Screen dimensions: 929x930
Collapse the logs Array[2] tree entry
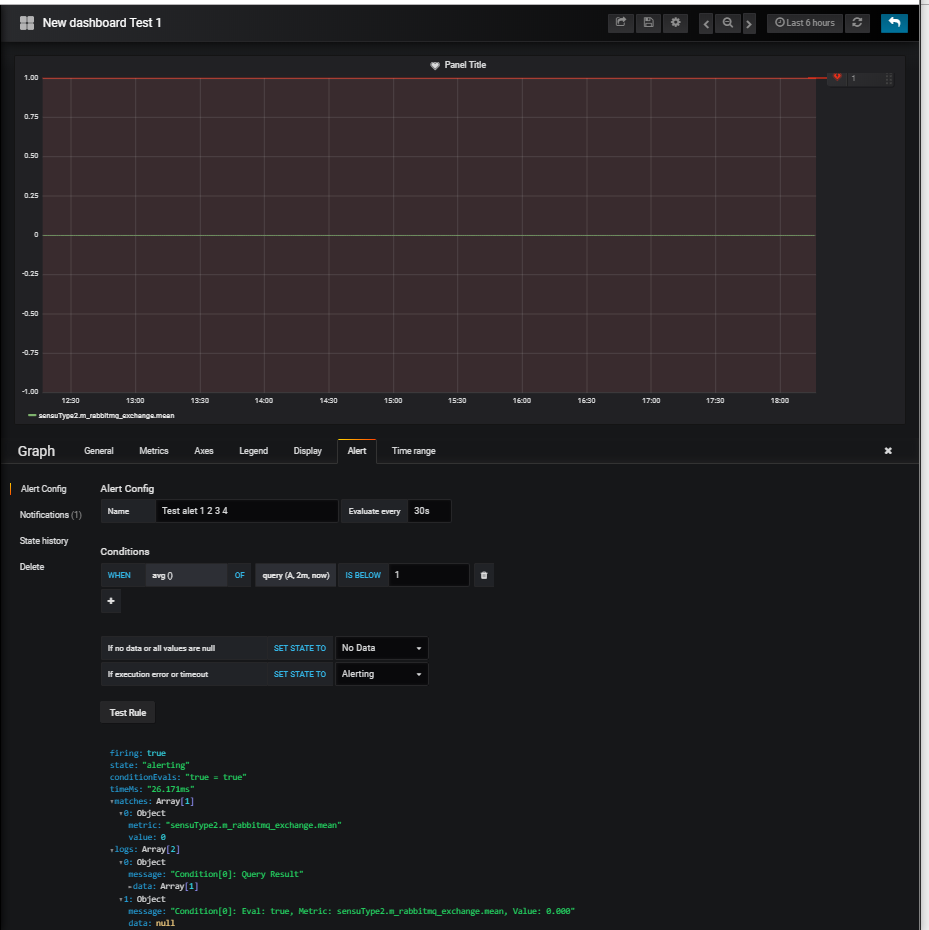tap(110, 848)
